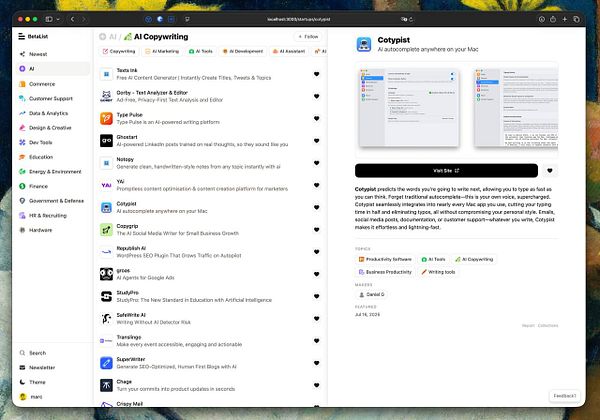
Task: Click the AI Copywriting topic tag in details
Action: coord(474,259)
